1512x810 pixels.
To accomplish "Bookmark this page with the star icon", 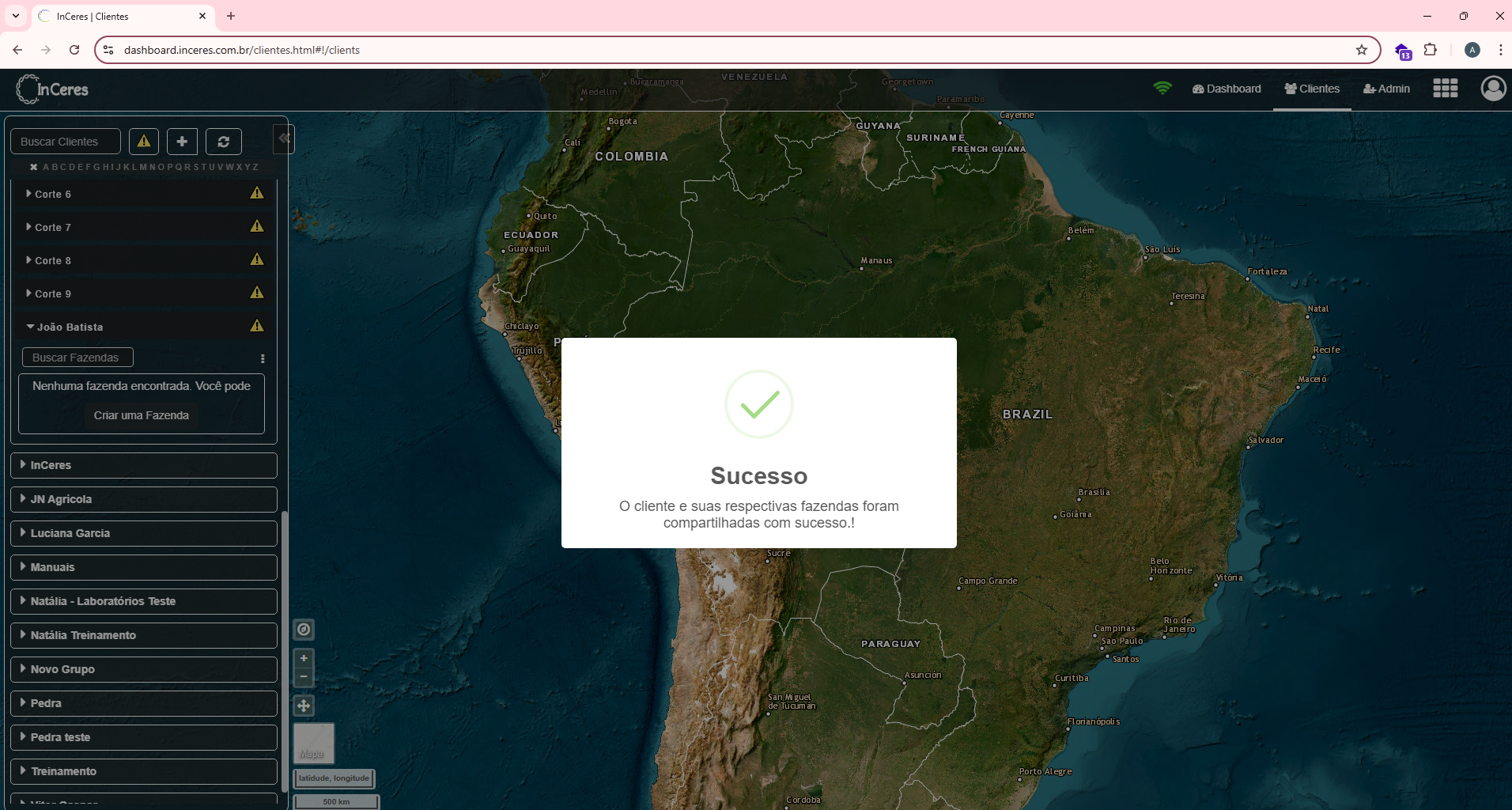I will (x=1362, y=50).
